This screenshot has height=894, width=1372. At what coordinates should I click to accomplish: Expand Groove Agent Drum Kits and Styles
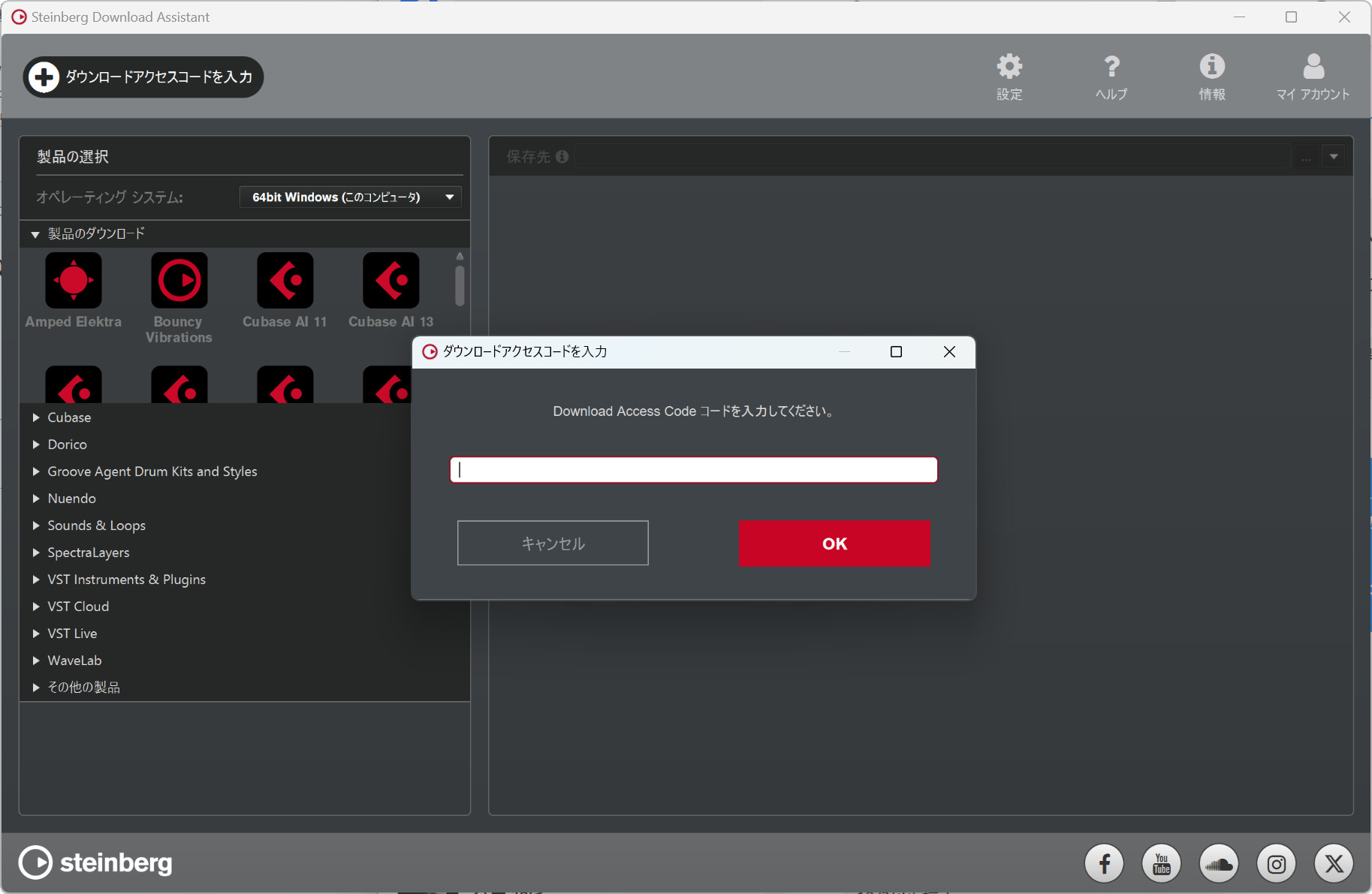pos(35,471)
